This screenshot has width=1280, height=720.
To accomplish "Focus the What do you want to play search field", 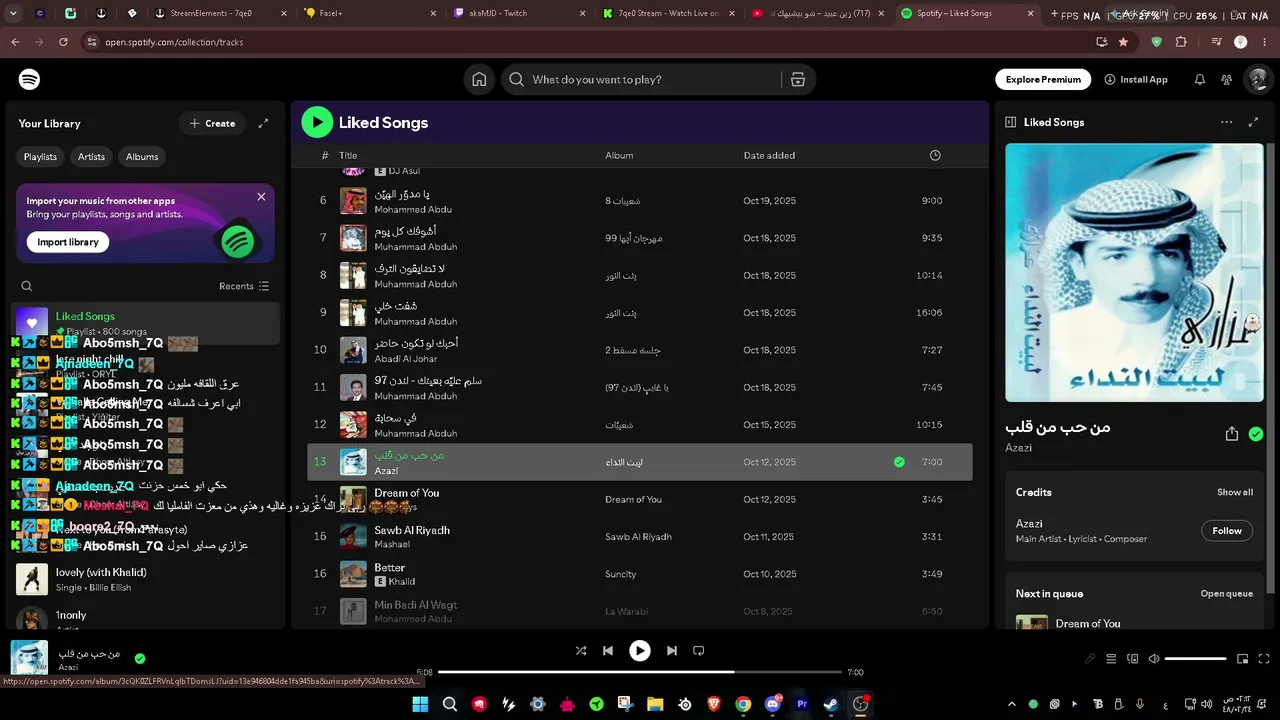I will click(x=655, y=80).
